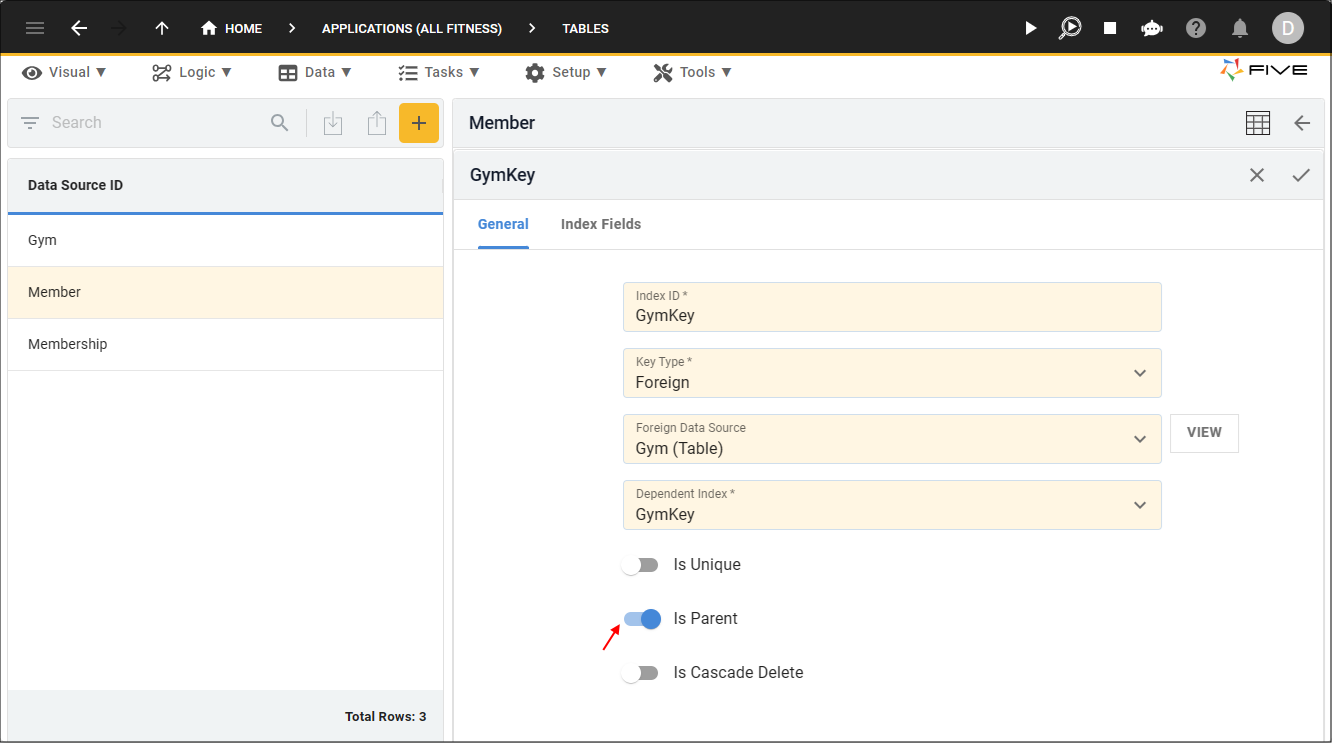Open the hamburger menu

(x=35, y=28)
